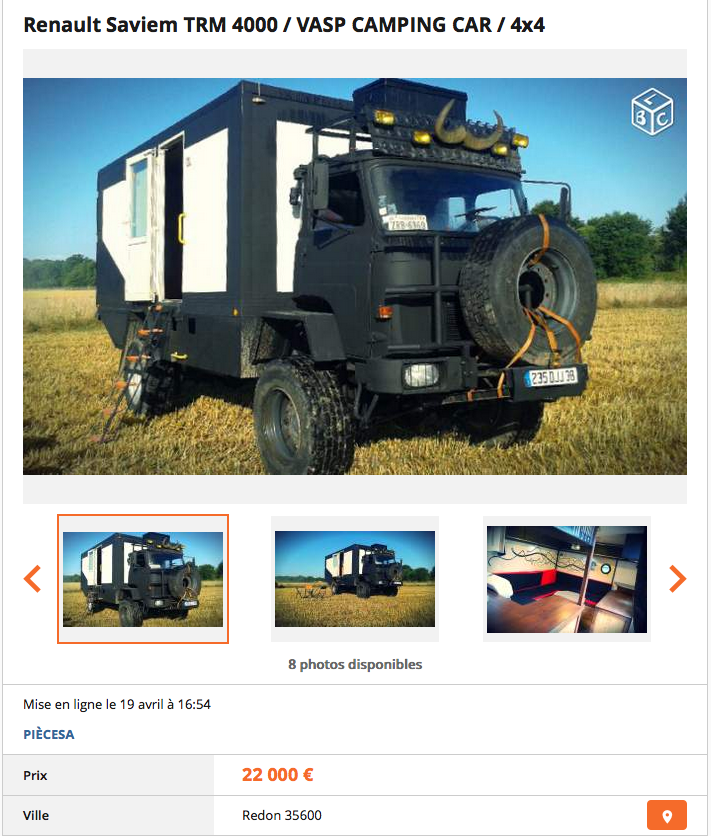Select the first truck thumbnail
Viewport: 711px width, 836px height.
[143, 579]
